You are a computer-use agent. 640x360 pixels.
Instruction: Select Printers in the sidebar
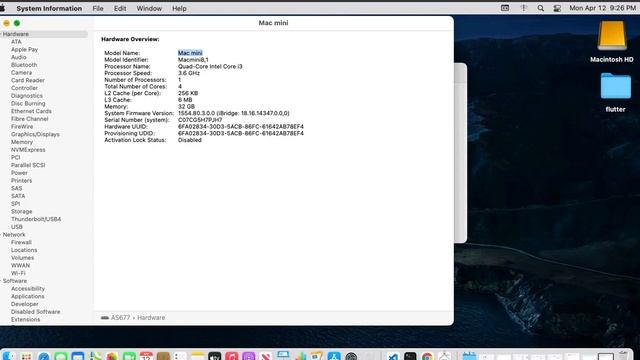coord(22,180)
